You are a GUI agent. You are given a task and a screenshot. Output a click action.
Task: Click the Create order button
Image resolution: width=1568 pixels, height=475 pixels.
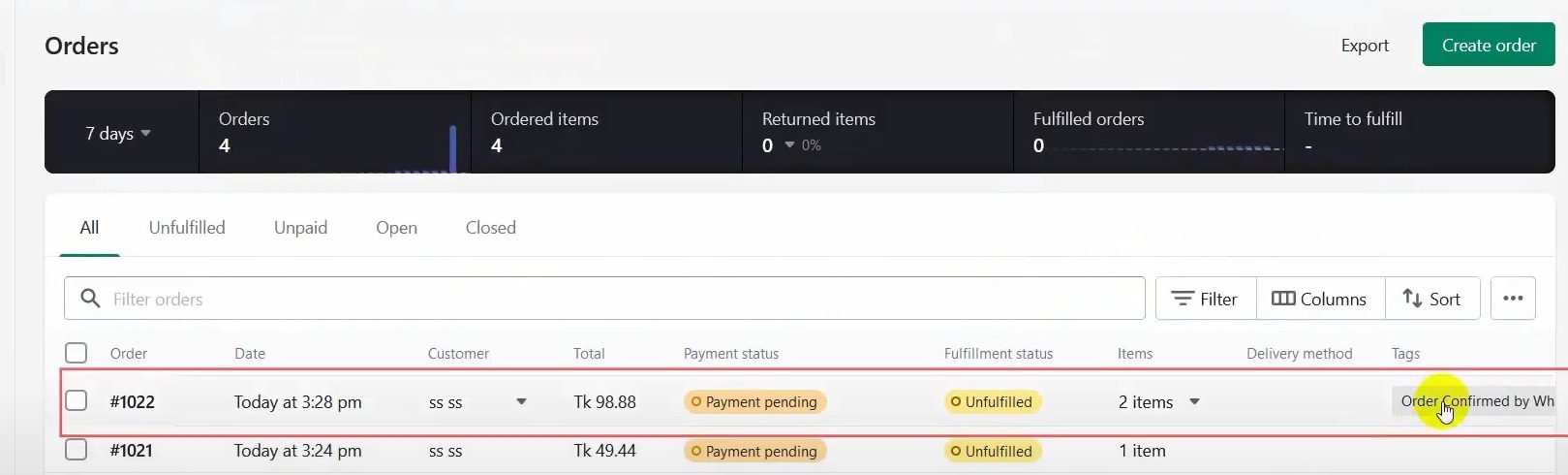1488,46
